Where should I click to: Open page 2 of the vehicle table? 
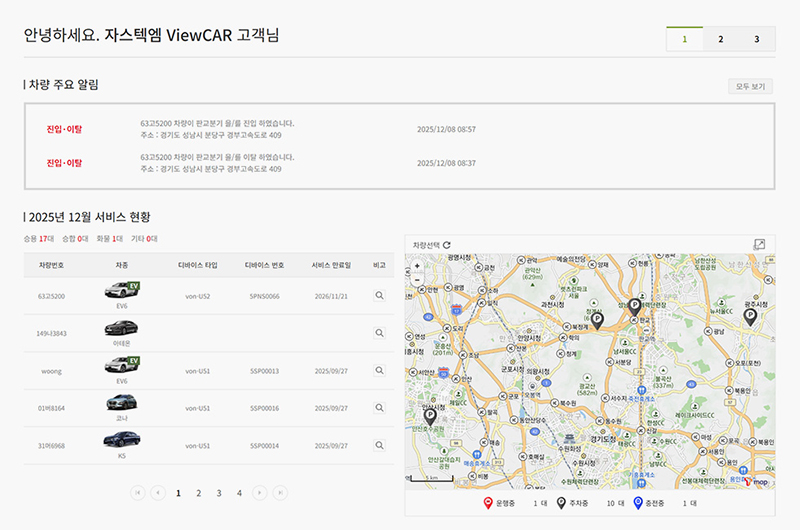[198, 493]
